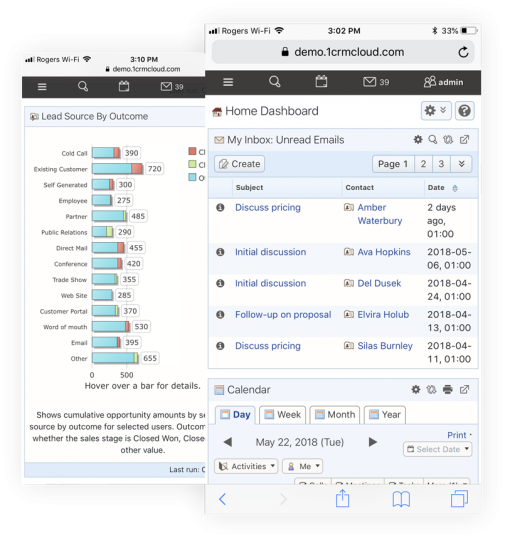Click red legend swatch in chart

[192, 151]
